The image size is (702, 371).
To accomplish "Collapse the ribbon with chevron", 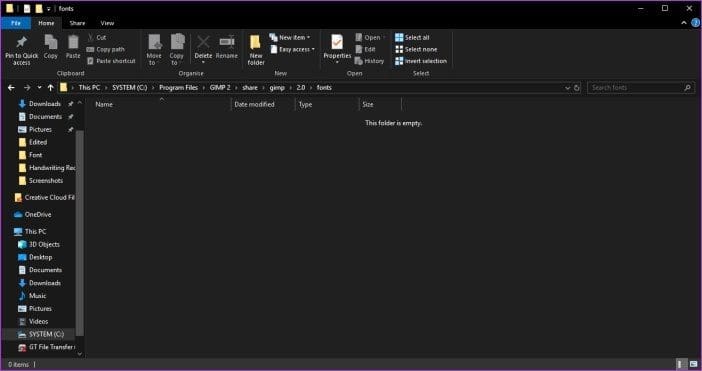I will [x=684, y=23].
